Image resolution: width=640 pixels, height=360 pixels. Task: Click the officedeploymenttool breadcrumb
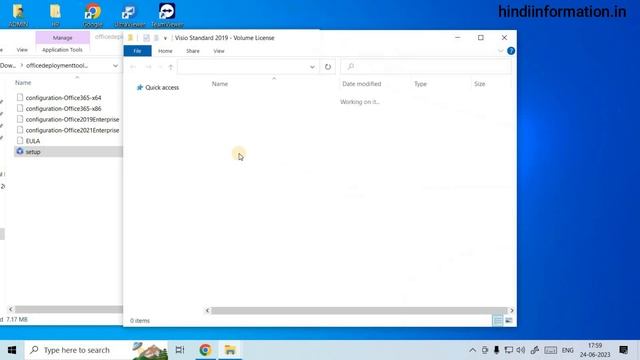pyautogui.click(x=57, y=65)
